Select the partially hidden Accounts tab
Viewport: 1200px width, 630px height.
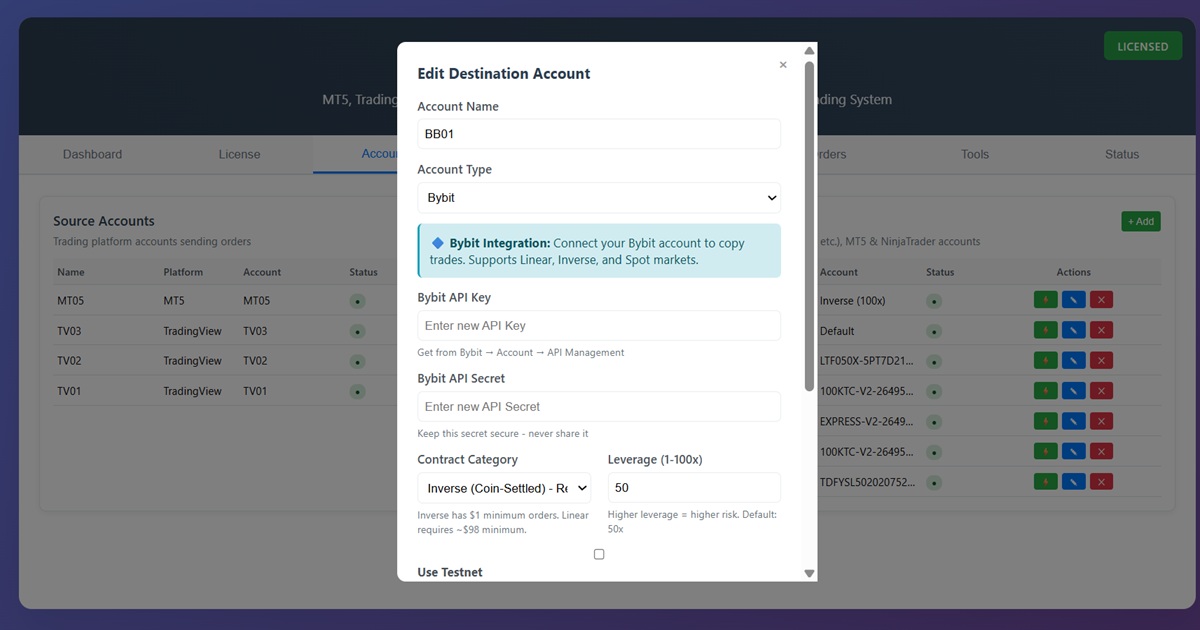tap(378, 154)
